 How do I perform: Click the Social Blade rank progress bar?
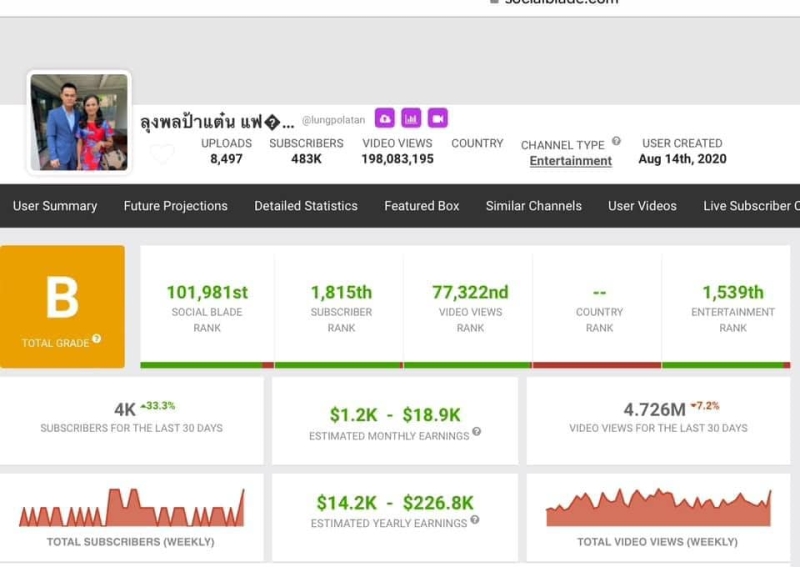pyautogui.click(x=207, y=365)
